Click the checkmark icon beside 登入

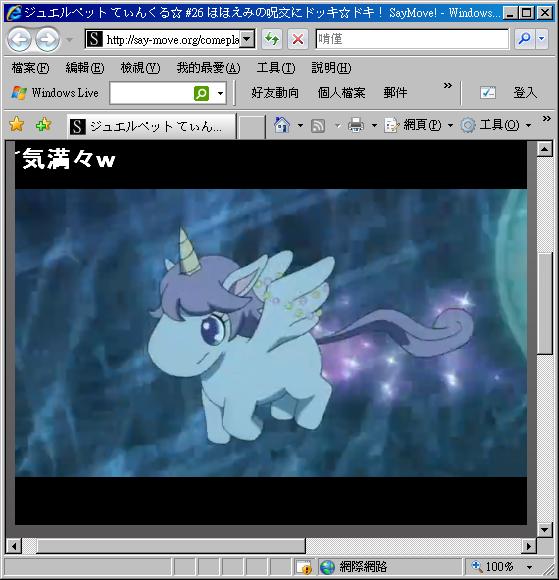click(488, 92)
